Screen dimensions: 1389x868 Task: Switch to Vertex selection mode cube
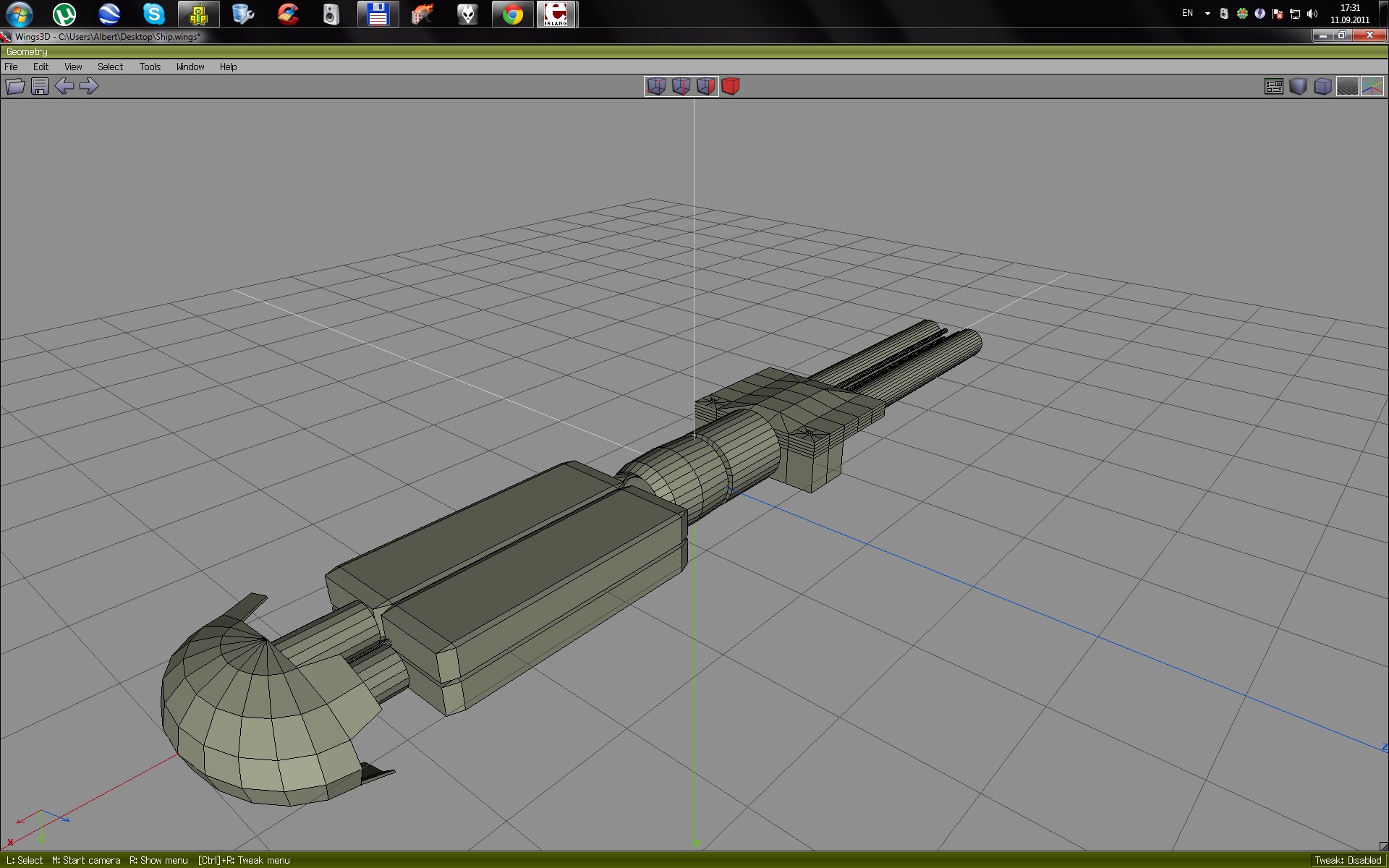pyautogui.click(x=656, y=87)
